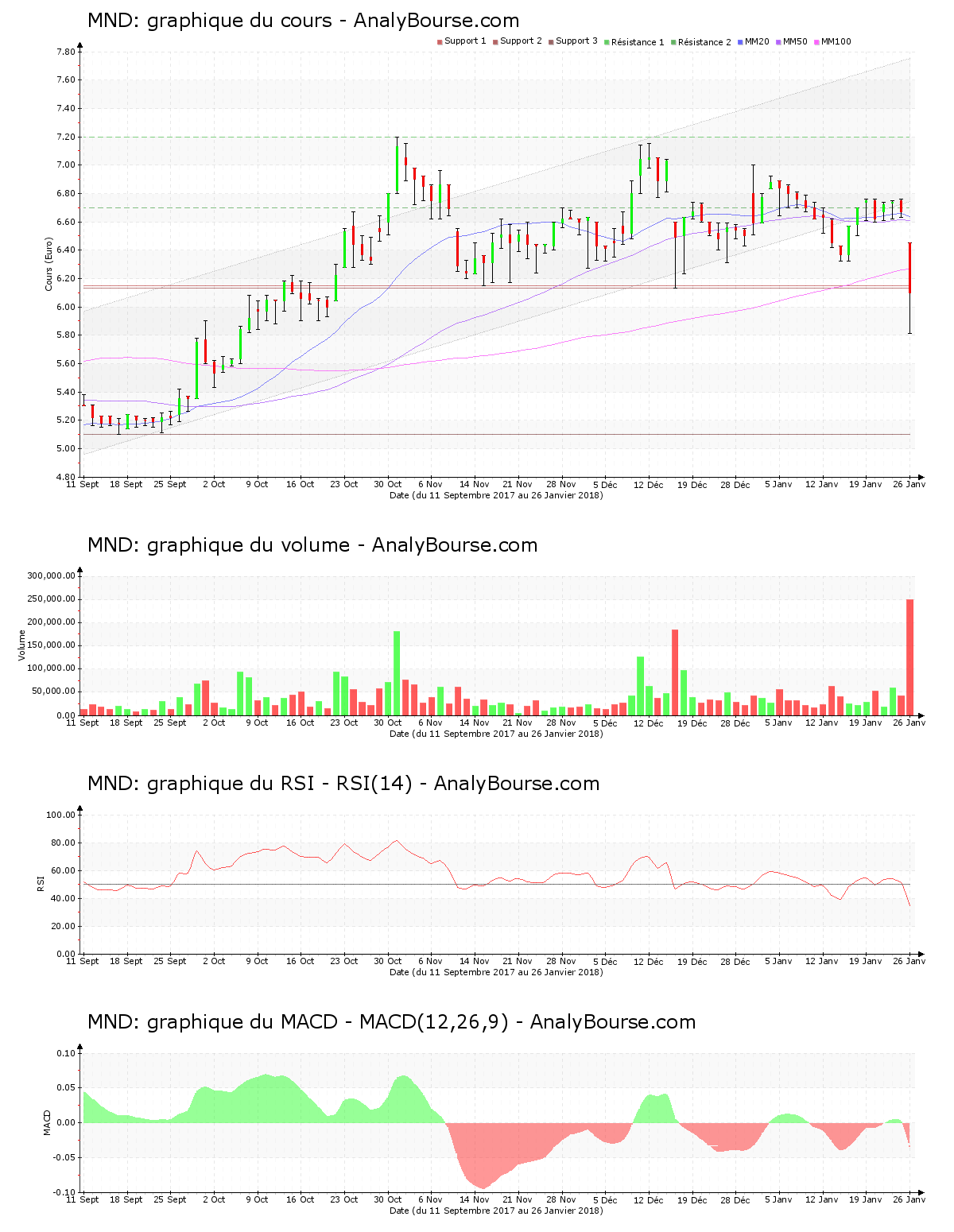Click the 0.10 MACD axis label
954x1232 pixels.
pos(68,1053)
